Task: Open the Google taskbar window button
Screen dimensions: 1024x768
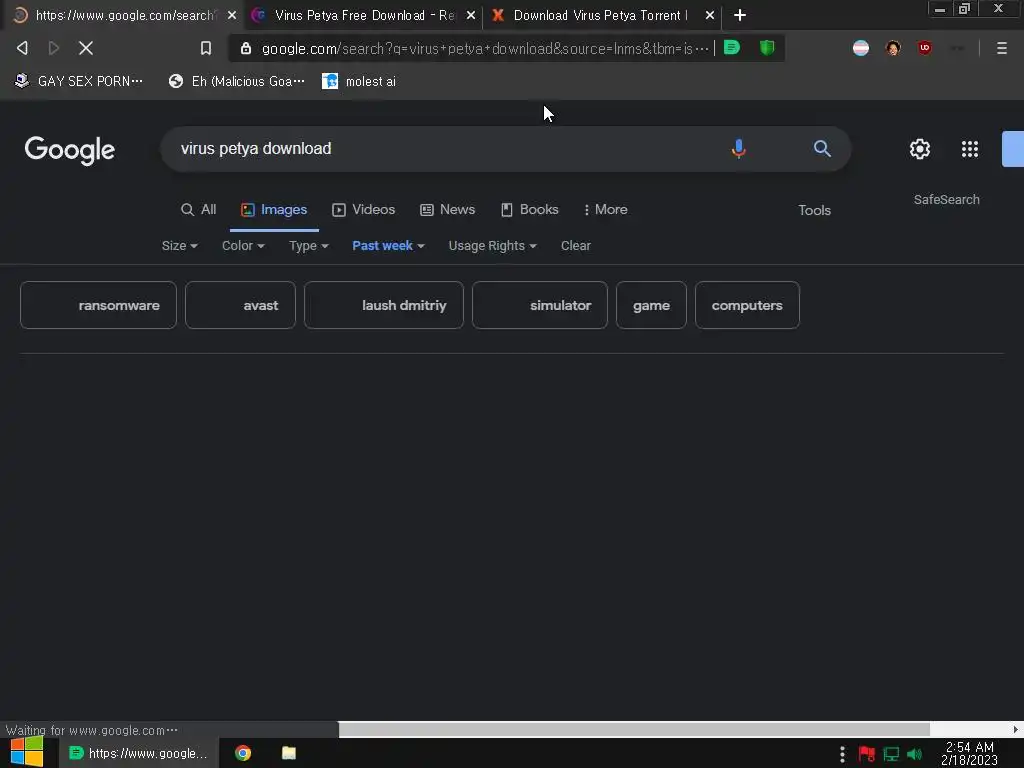Action: [138, 753]
